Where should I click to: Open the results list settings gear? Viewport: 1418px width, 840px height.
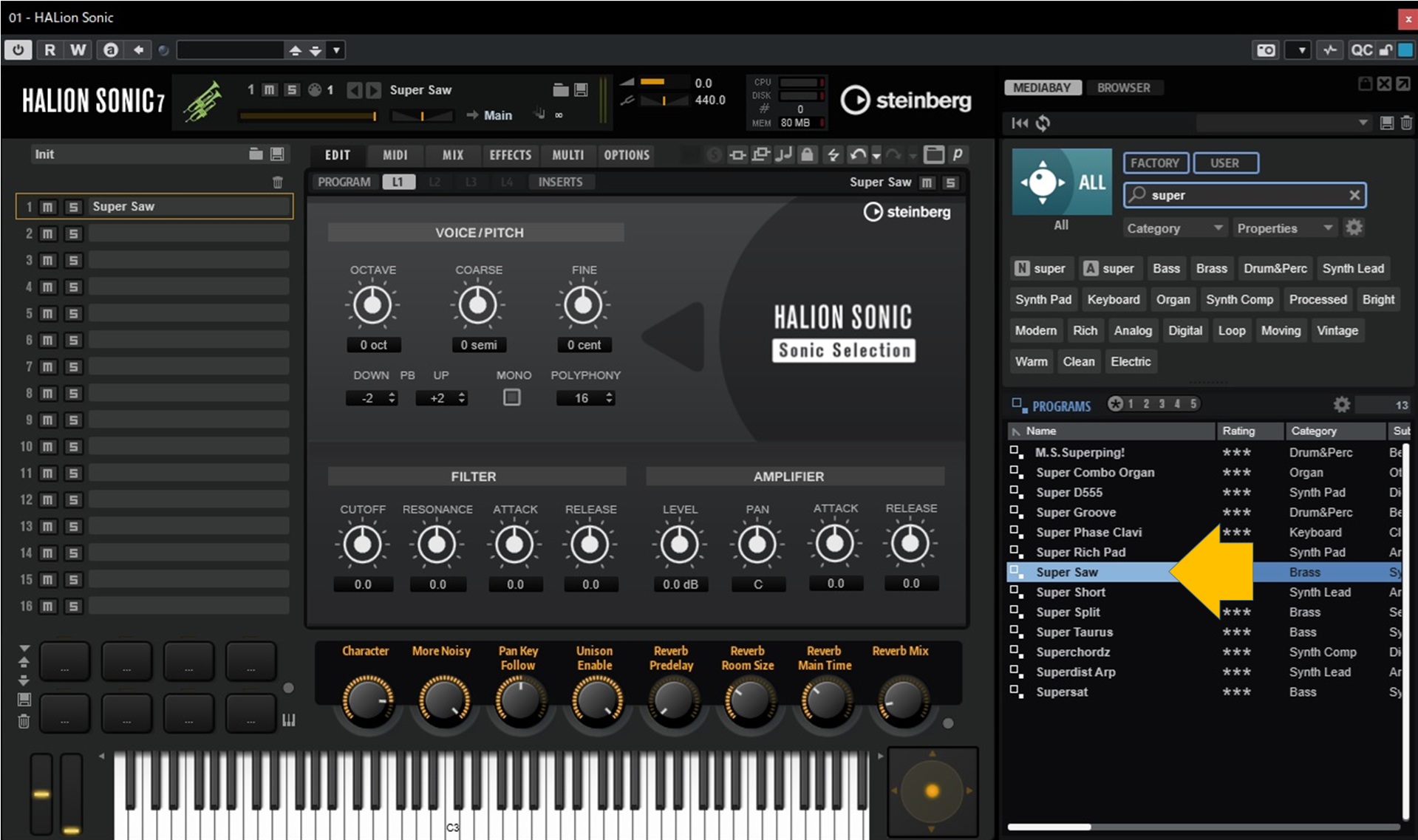[1341, 404]
